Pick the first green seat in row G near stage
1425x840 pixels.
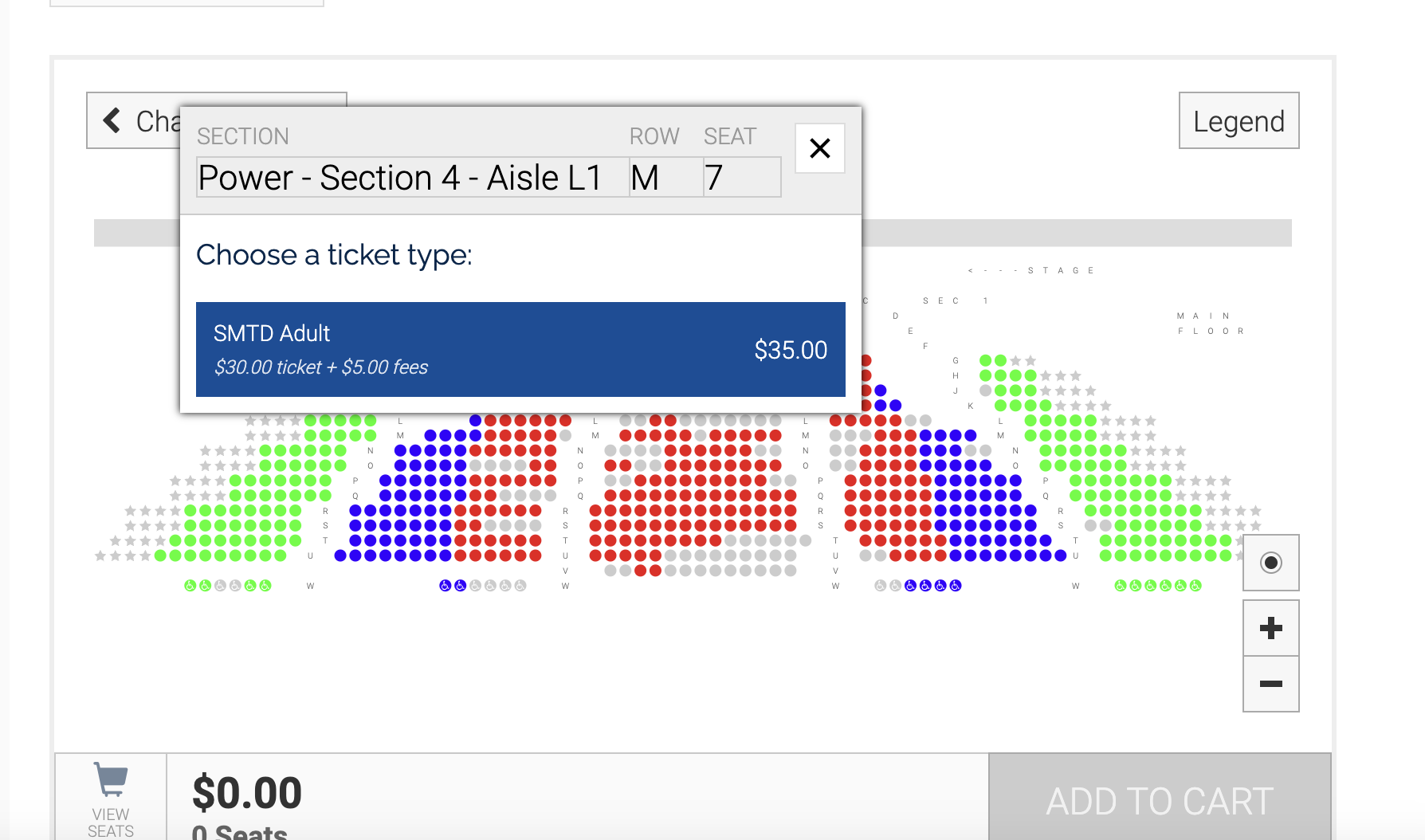tap(986, 360)
